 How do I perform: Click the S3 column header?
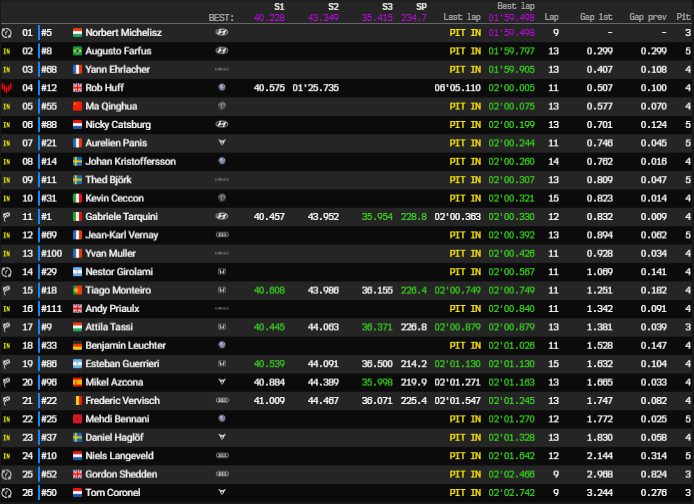pyautogui.click(x=387, y=7)
